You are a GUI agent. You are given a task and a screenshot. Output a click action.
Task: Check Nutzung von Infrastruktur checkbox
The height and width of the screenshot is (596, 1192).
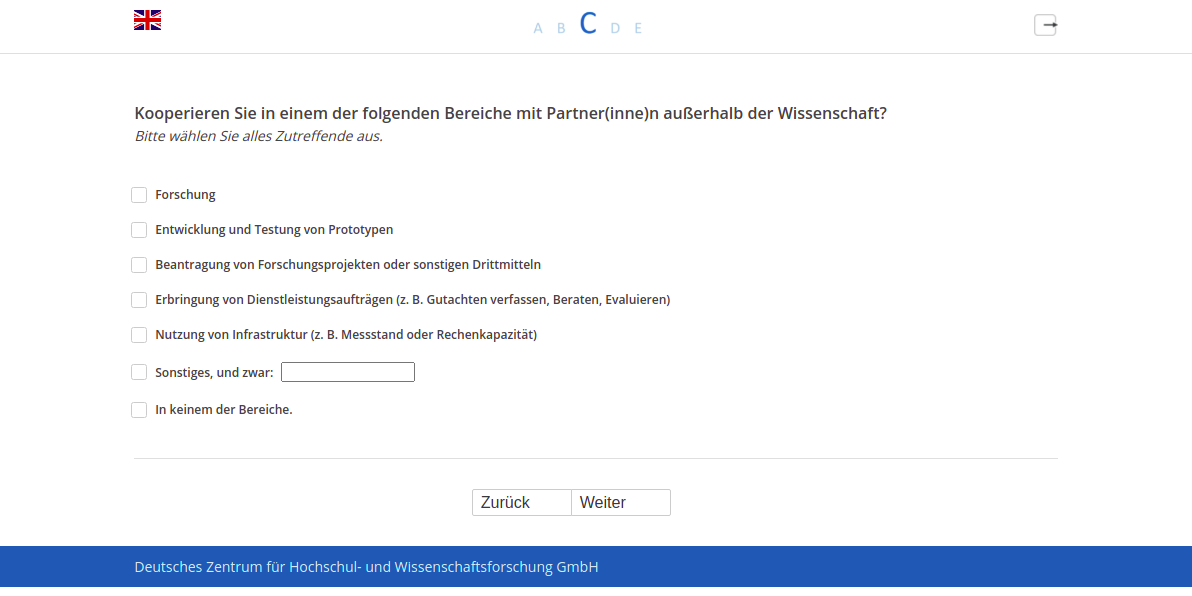coord(139,335)
